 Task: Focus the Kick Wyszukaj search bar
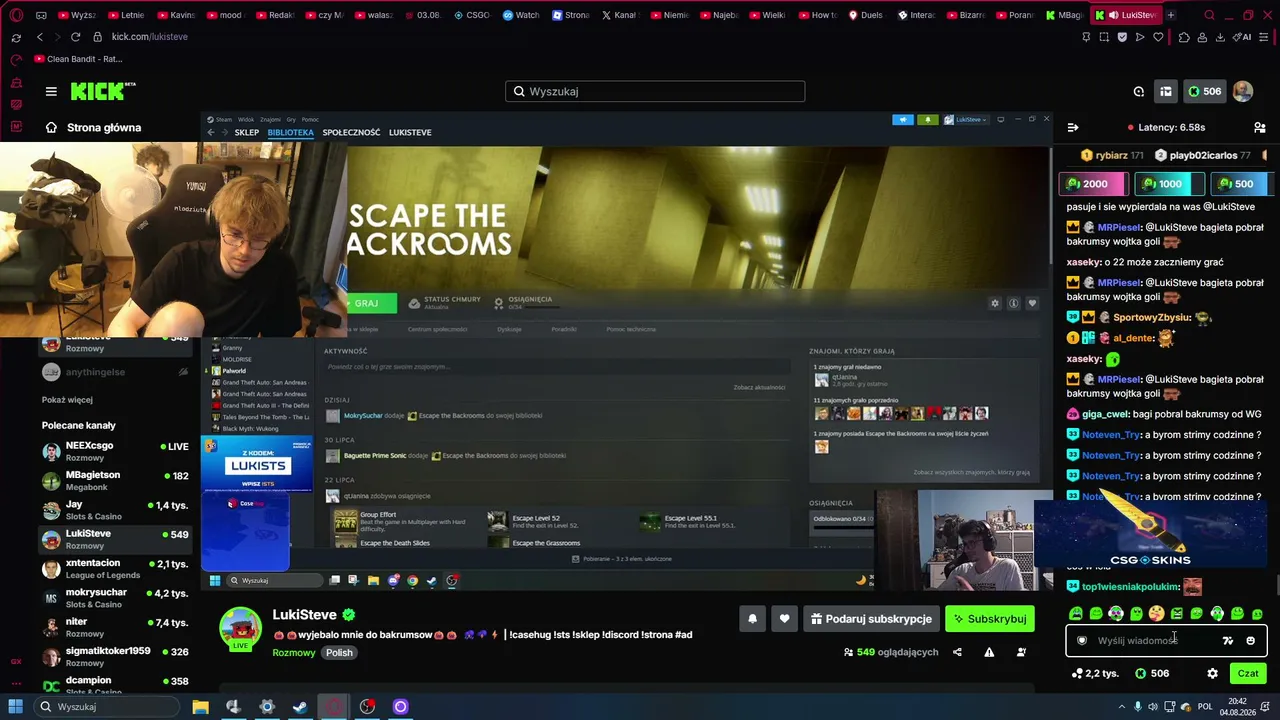(655, 91)
